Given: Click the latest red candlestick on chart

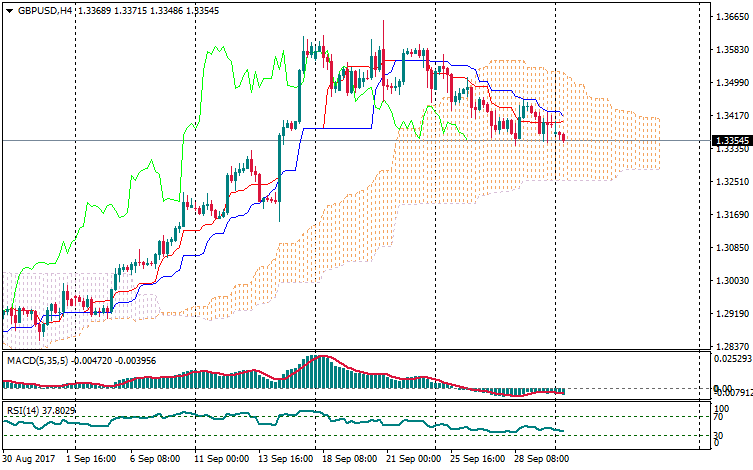Looking at the screenshot, I should coord(563,137).
